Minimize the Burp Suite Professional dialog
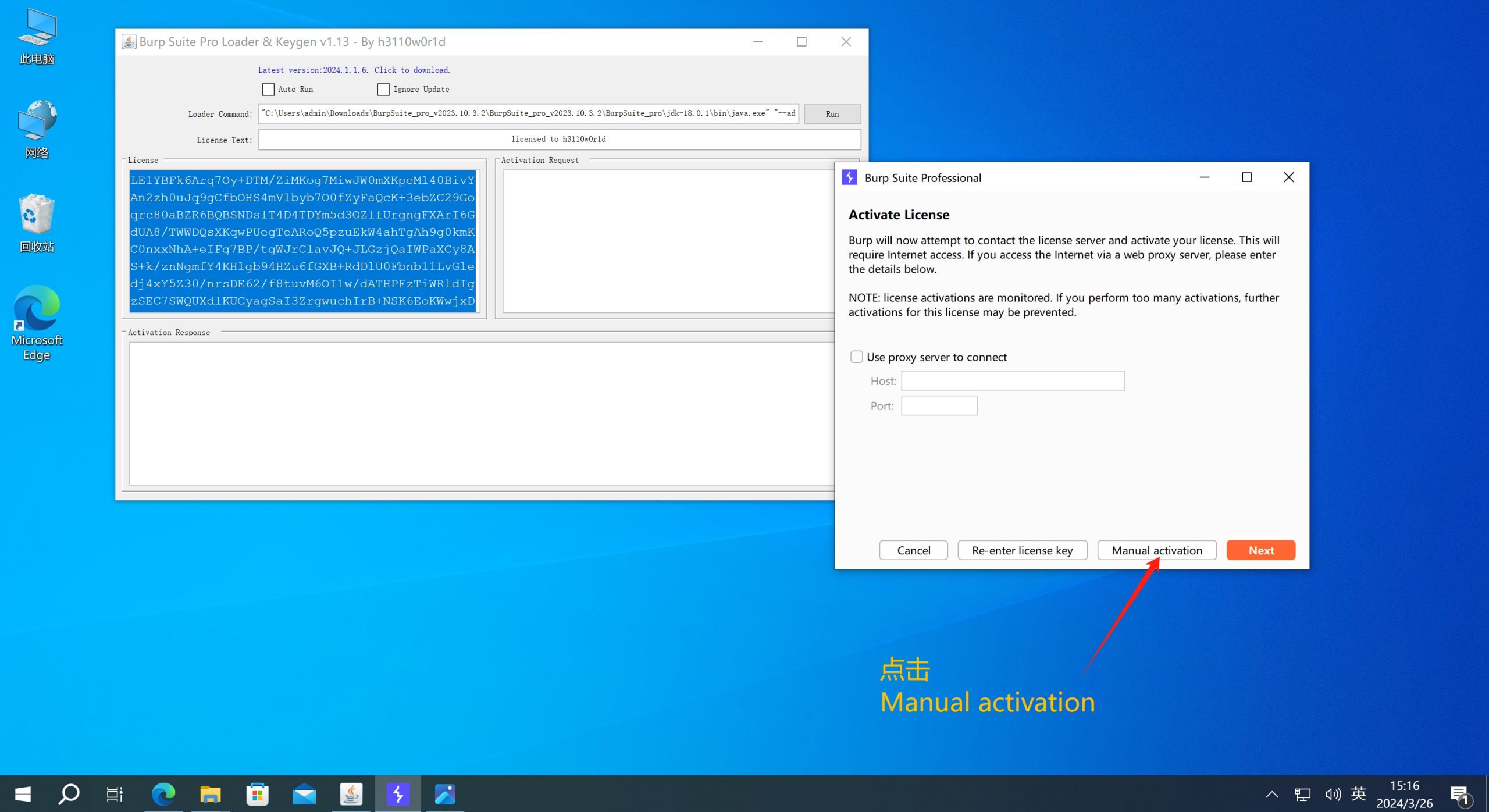 [x=1205, y=177]
